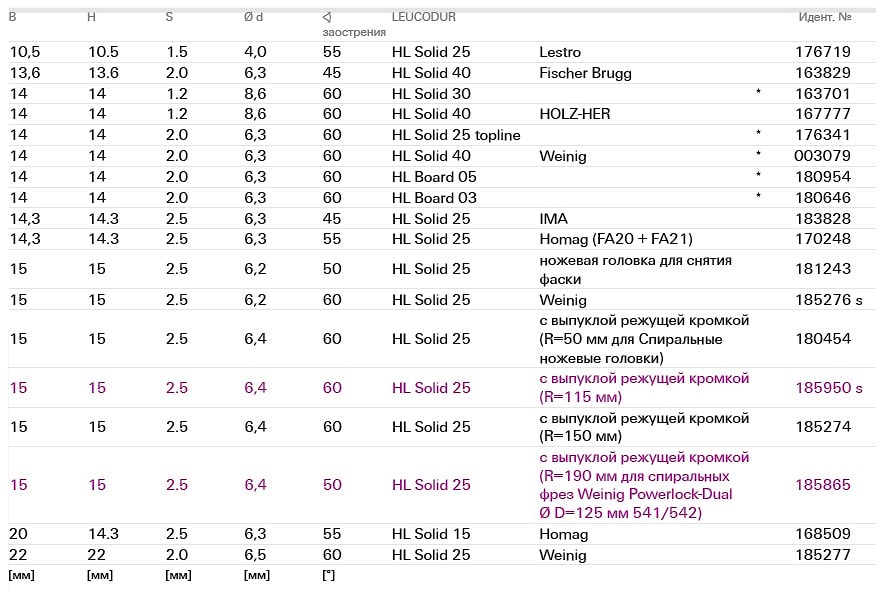This screenshot has width=883, height=592.
Task: Click the [°] unit label in the footer
Action: click(328, 576)
